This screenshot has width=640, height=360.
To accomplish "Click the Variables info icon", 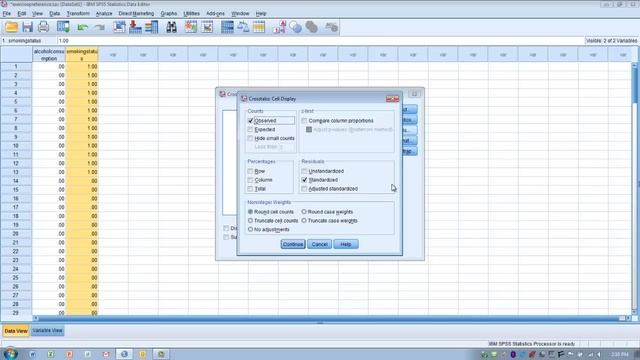I will 151,27.
